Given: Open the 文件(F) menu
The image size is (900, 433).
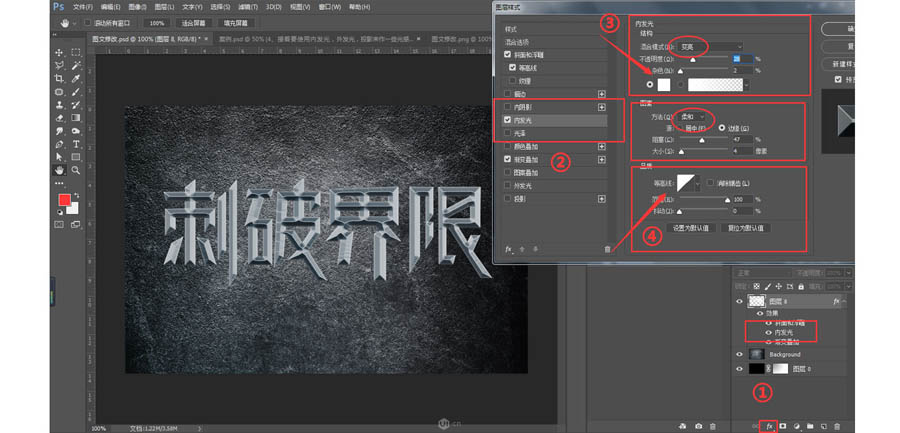Looking at the screenshot, I should coord(83,7).
